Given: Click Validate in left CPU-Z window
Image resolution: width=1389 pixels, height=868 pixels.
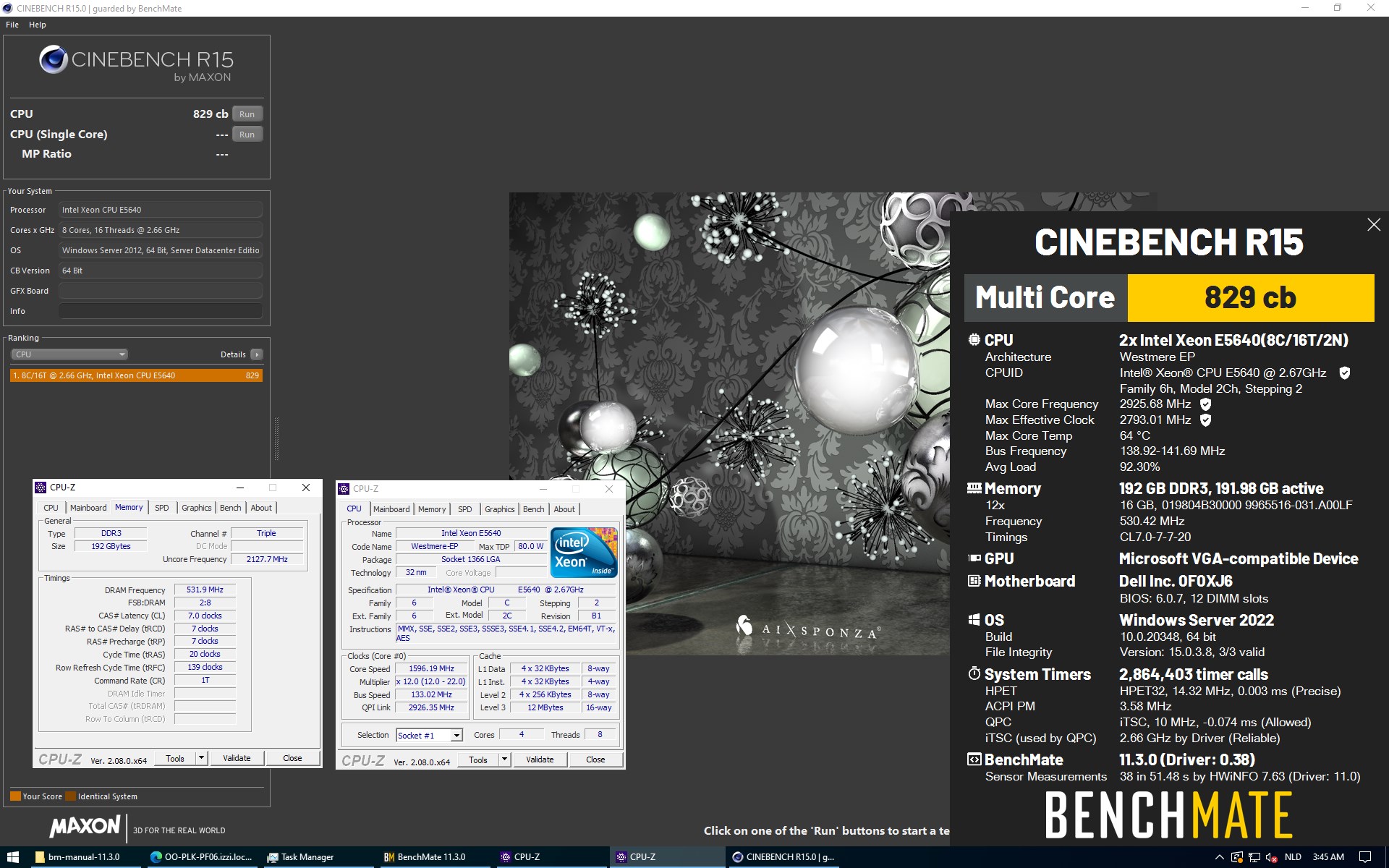Looking at the screenshot, I should pos(237,758).
